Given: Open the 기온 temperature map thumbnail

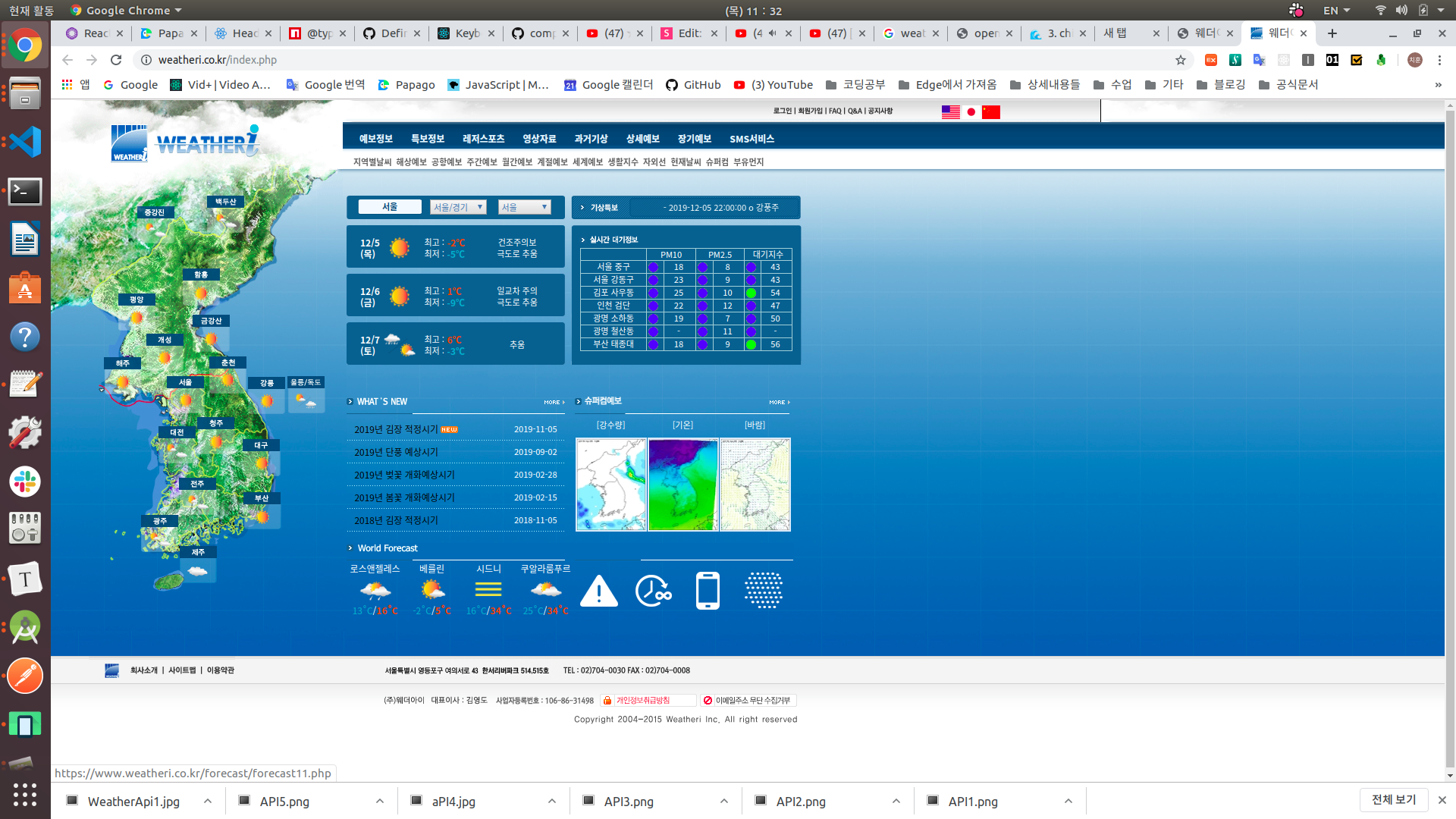Looking at the screenshot, I should click(x=682, y=485).
